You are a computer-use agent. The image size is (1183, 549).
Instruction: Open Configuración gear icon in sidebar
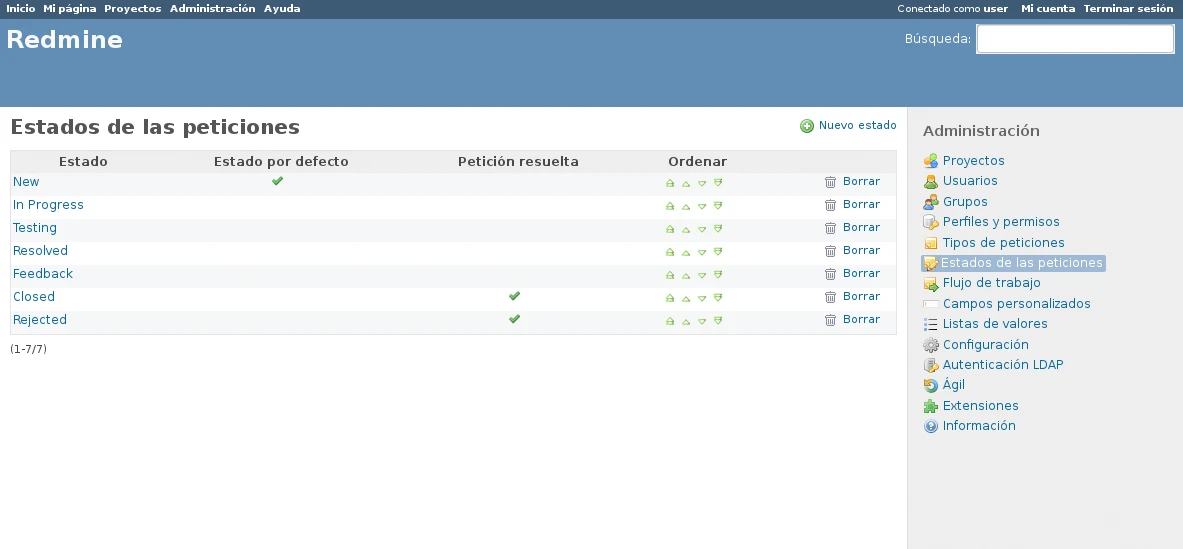coord(931,345)
